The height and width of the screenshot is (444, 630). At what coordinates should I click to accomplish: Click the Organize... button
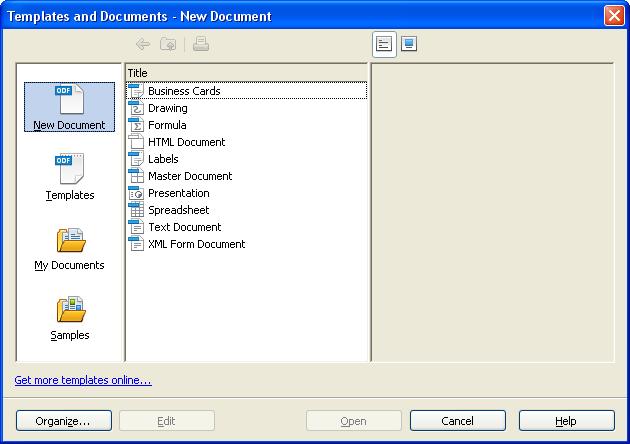click(64, 421)
